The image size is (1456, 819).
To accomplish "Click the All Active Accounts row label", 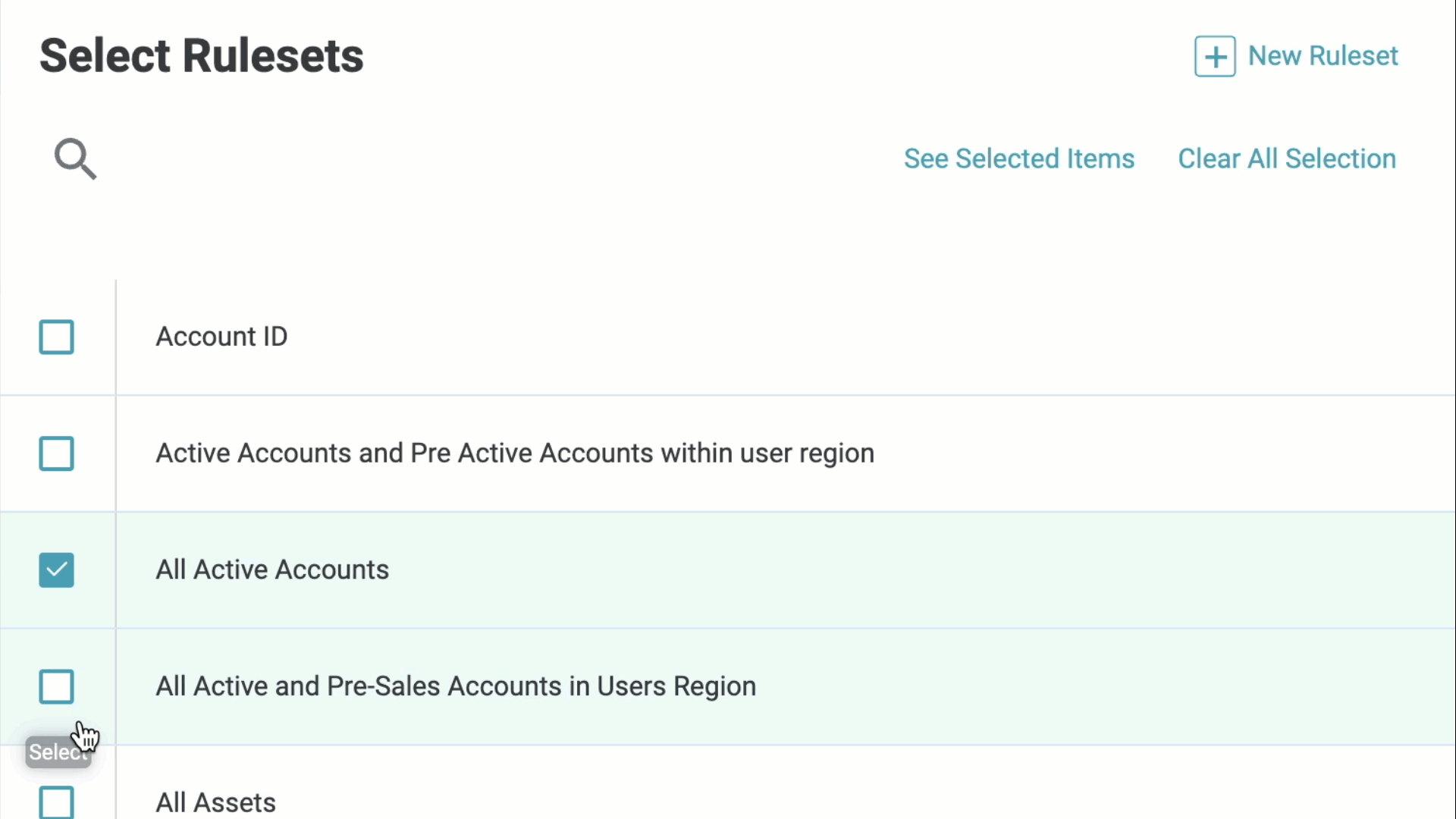I will point(272,570).
